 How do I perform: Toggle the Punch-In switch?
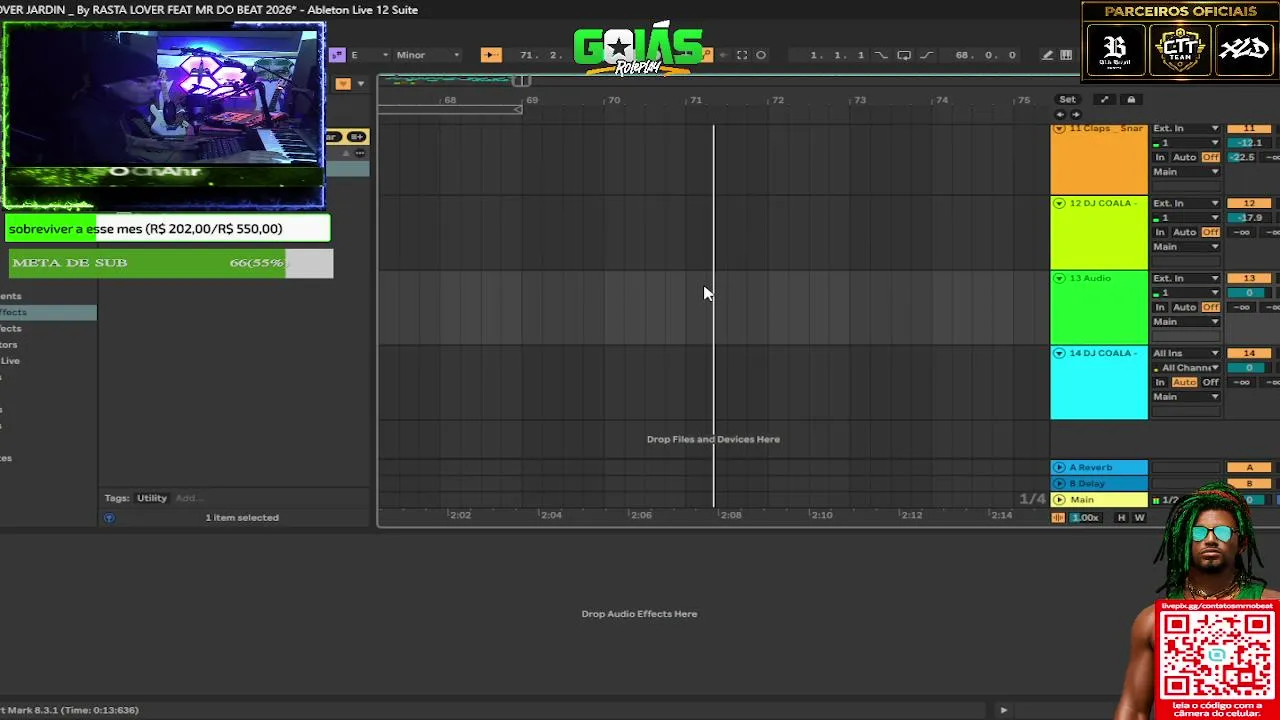coord(881,55)
